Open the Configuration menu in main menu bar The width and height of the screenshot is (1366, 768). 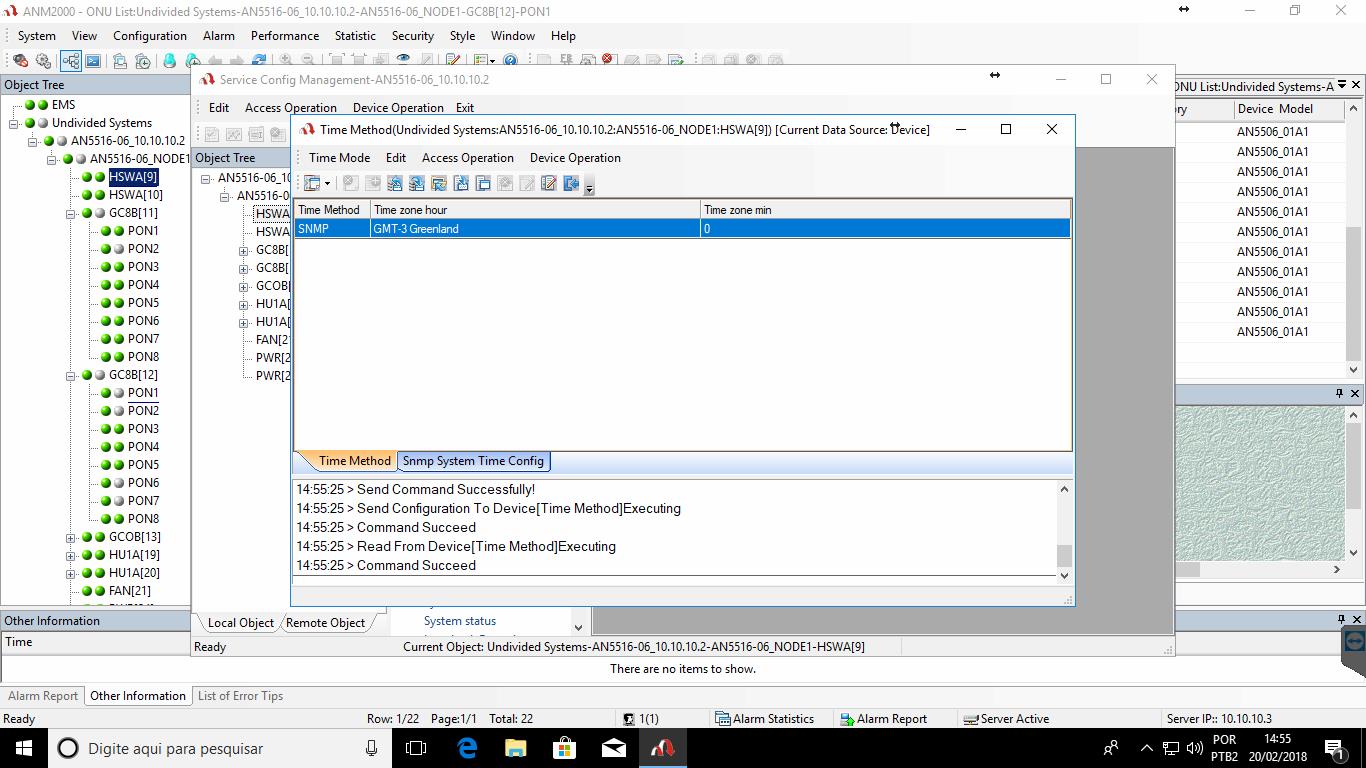[150, 36]
